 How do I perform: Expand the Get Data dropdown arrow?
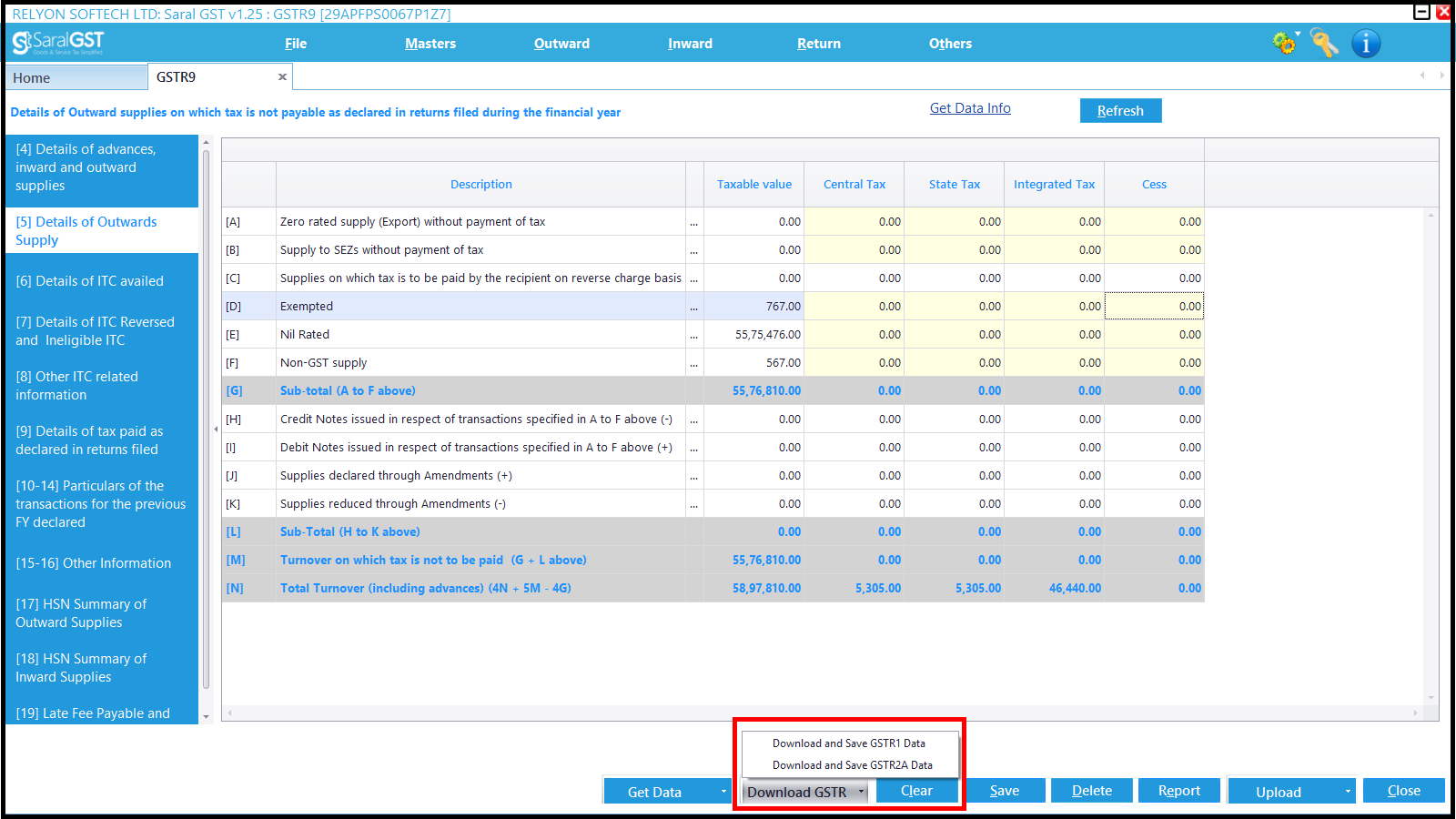[723, 792]
